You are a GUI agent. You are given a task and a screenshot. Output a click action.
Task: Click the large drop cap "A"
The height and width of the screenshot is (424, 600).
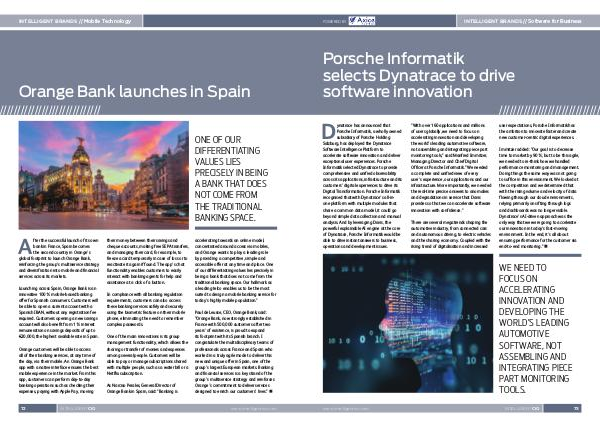point(25,246)
